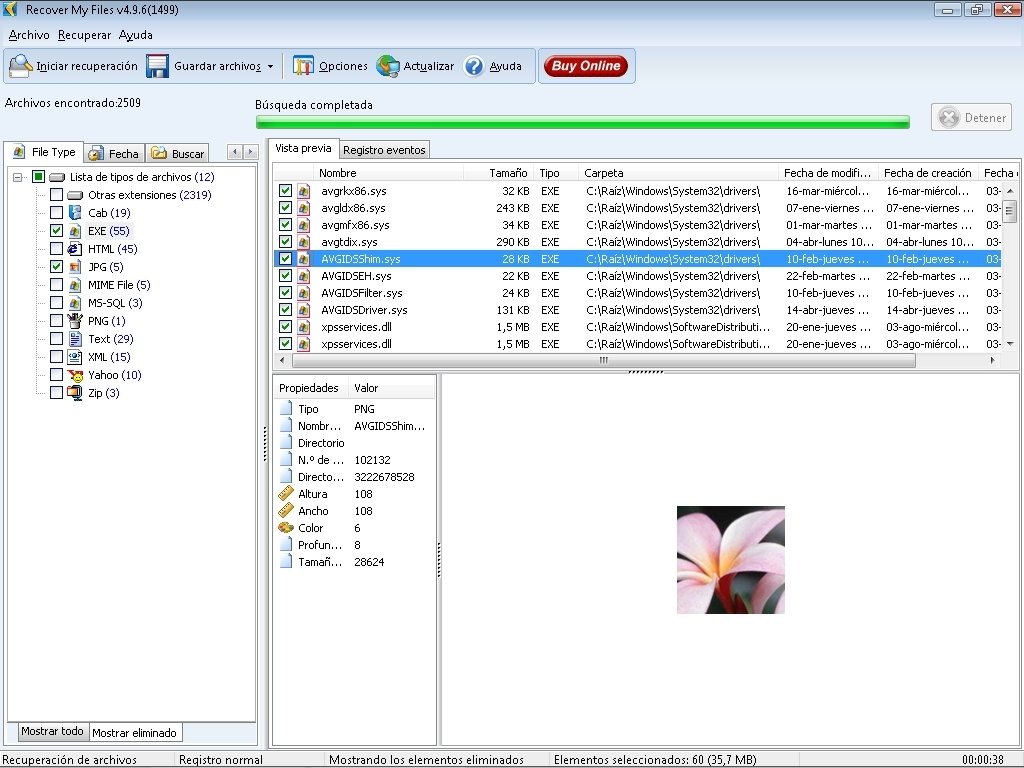Click the MIME File type icon
This screenshot has height=768, width=1024.
point(75,285)
